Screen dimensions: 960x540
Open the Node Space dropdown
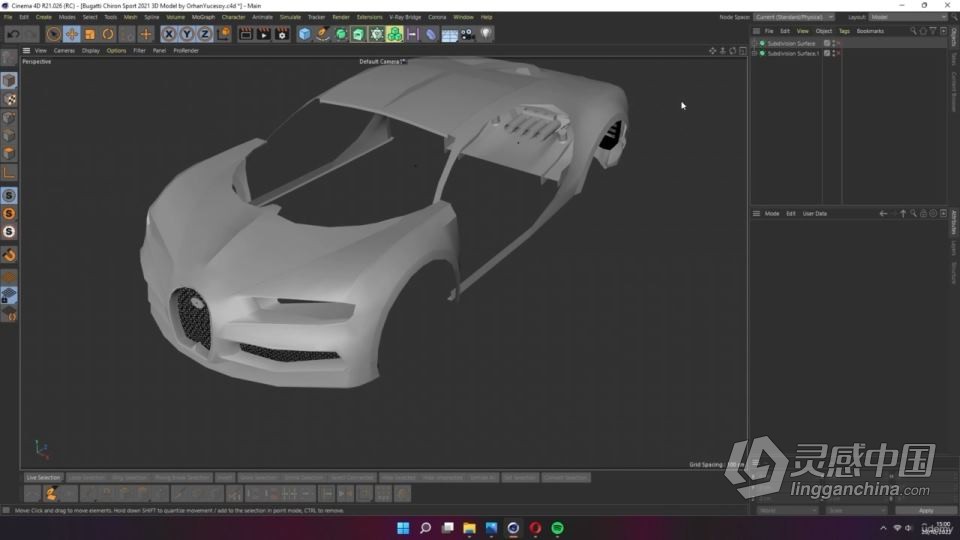[794, 17]
